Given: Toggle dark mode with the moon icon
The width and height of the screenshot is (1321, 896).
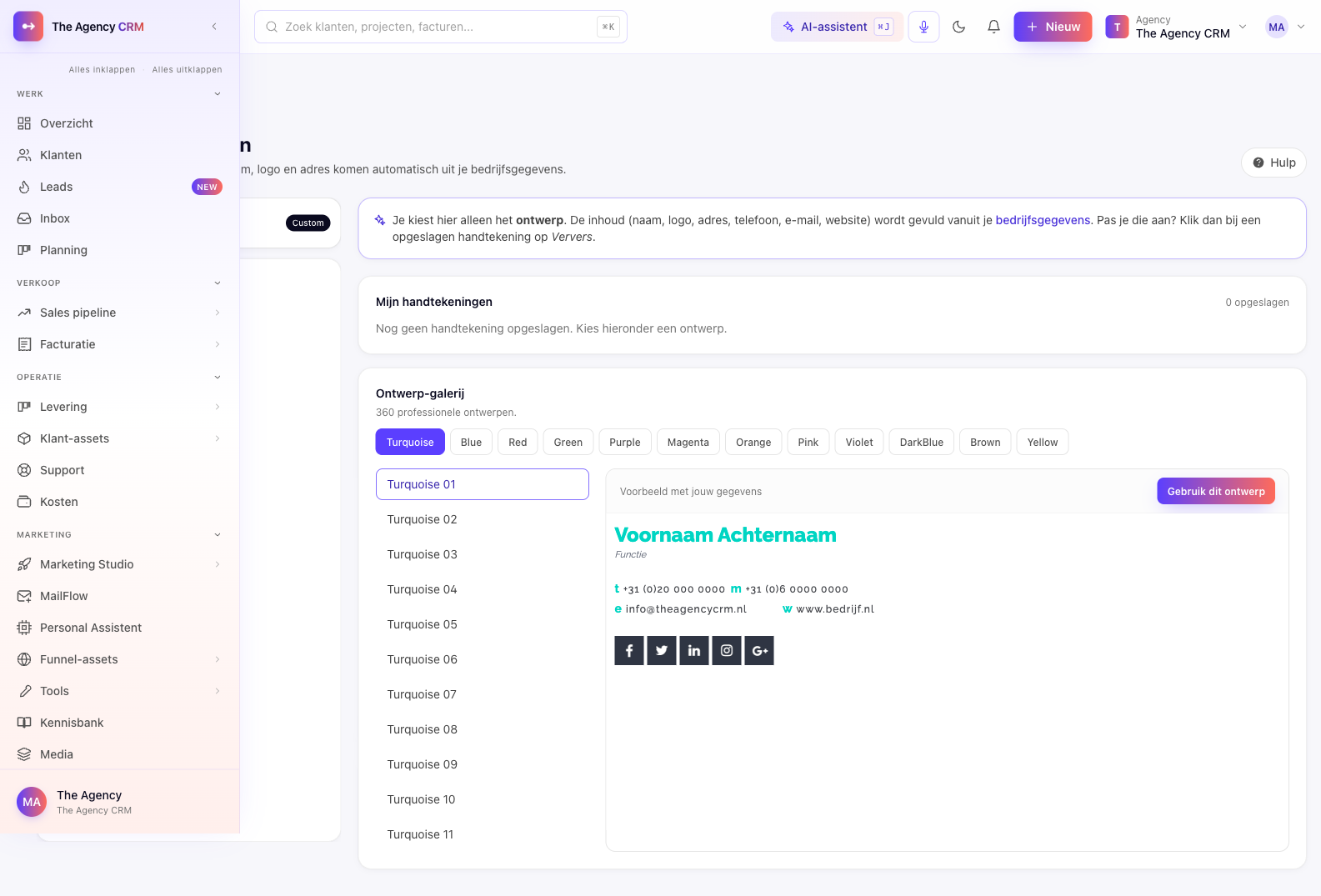Looking at the screenshot, I should 958,27.
